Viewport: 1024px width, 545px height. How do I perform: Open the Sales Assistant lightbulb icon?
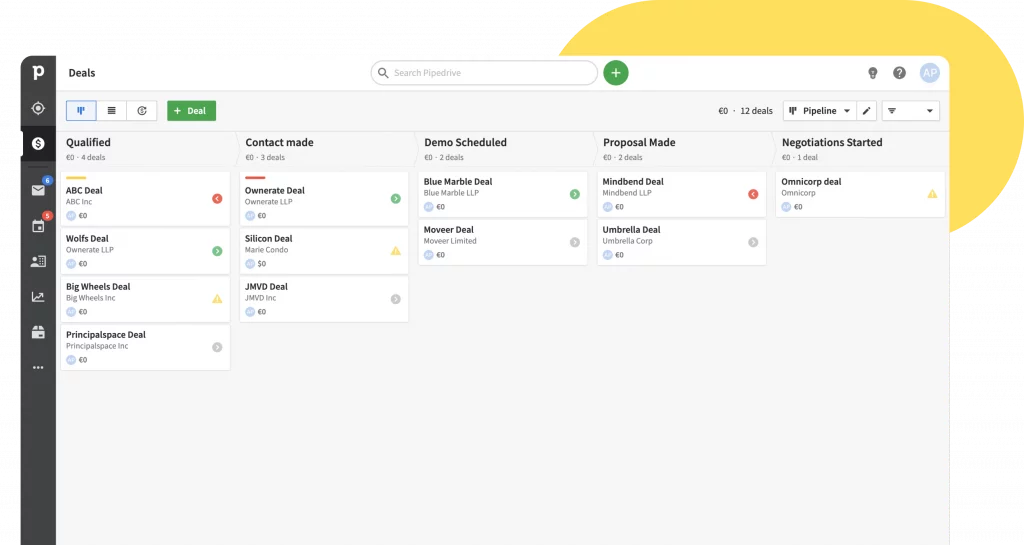[x=872, y=73]
